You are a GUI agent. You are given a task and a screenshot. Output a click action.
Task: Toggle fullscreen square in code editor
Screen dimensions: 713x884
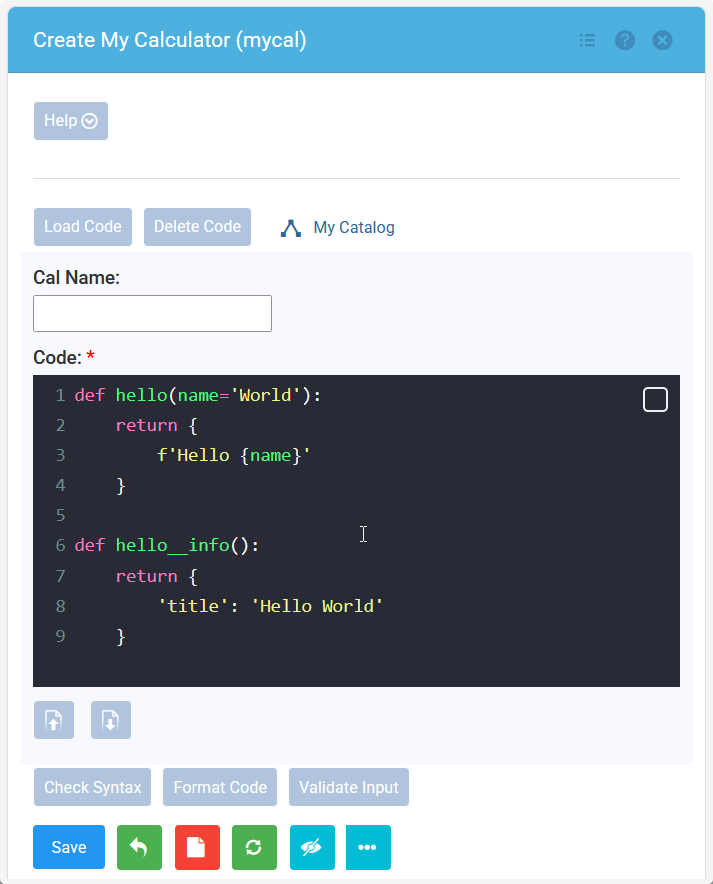(x=655, y=400)
